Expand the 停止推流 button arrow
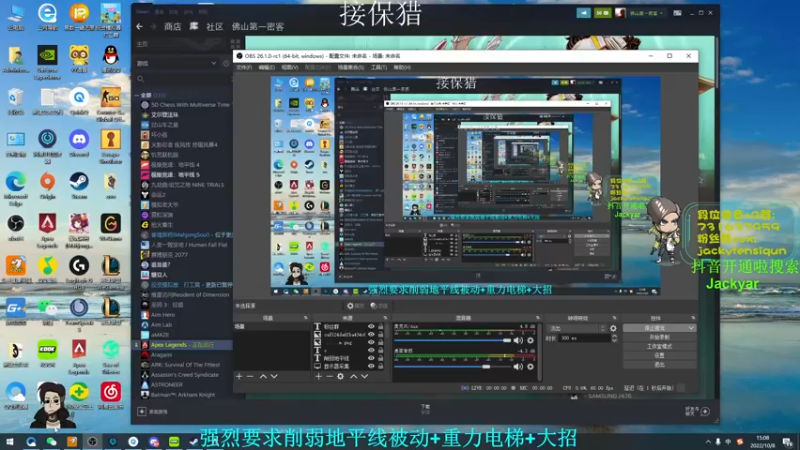Viewport: 800px width, 450px height. (x=691, y=328)
